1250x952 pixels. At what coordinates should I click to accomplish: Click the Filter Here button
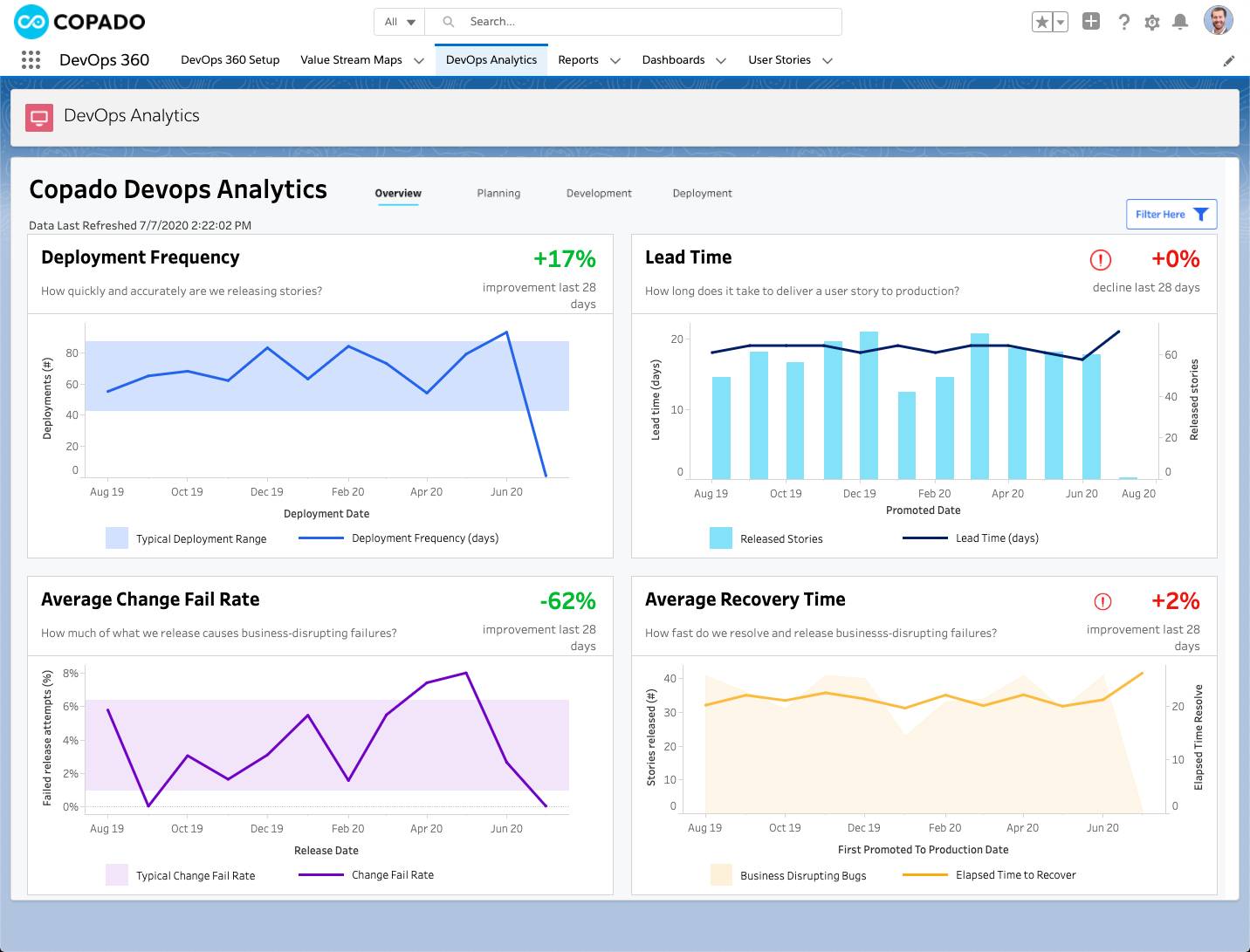point(1170,214)
